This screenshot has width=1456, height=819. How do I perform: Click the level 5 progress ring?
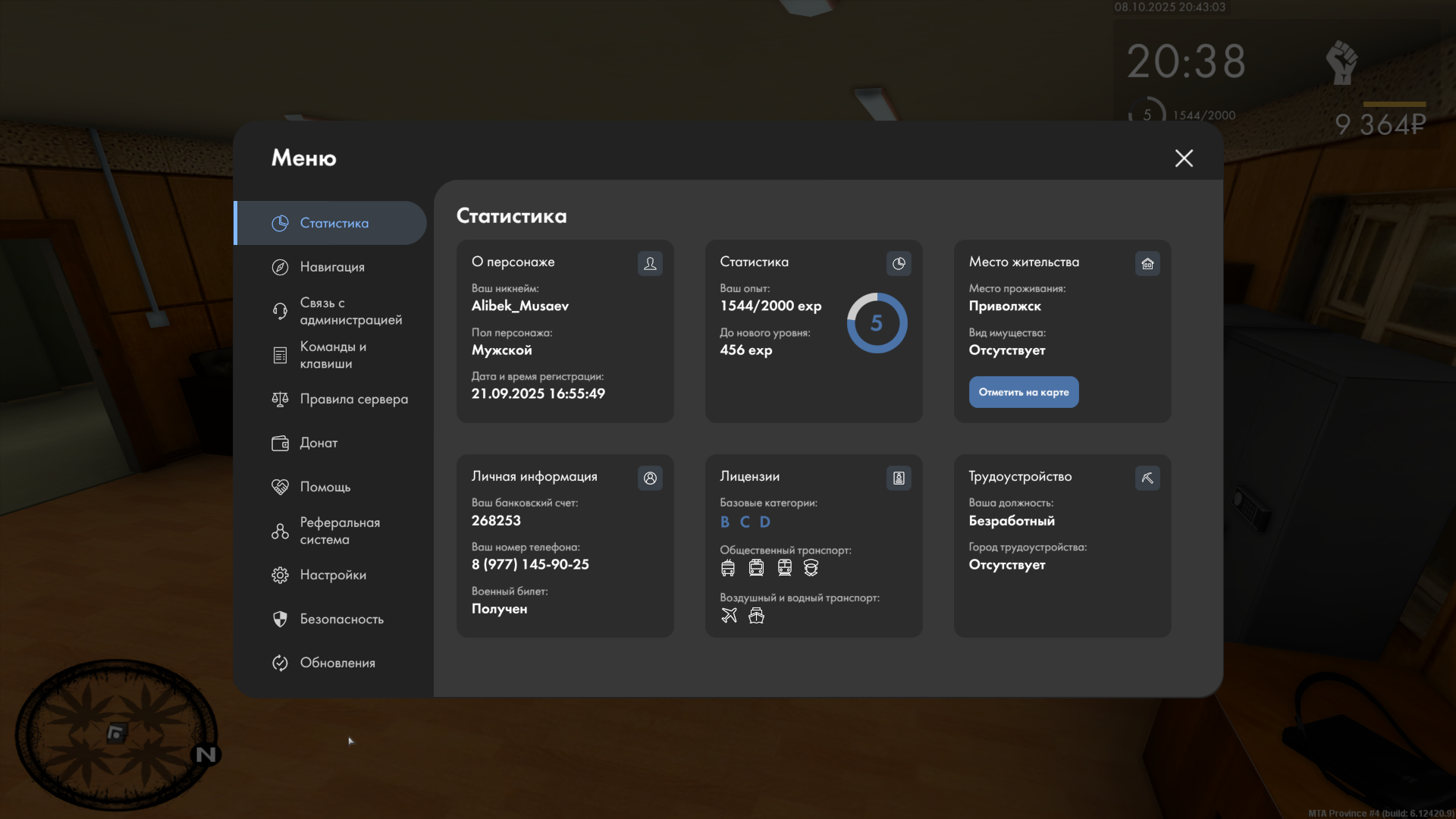tap(877, 323)
